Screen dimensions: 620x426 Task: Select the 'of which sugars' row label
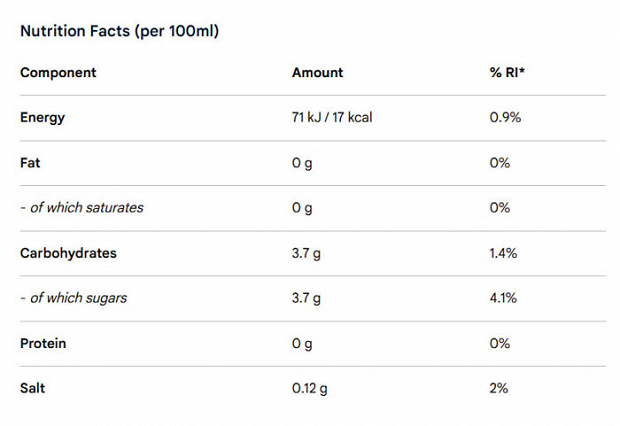74,298
